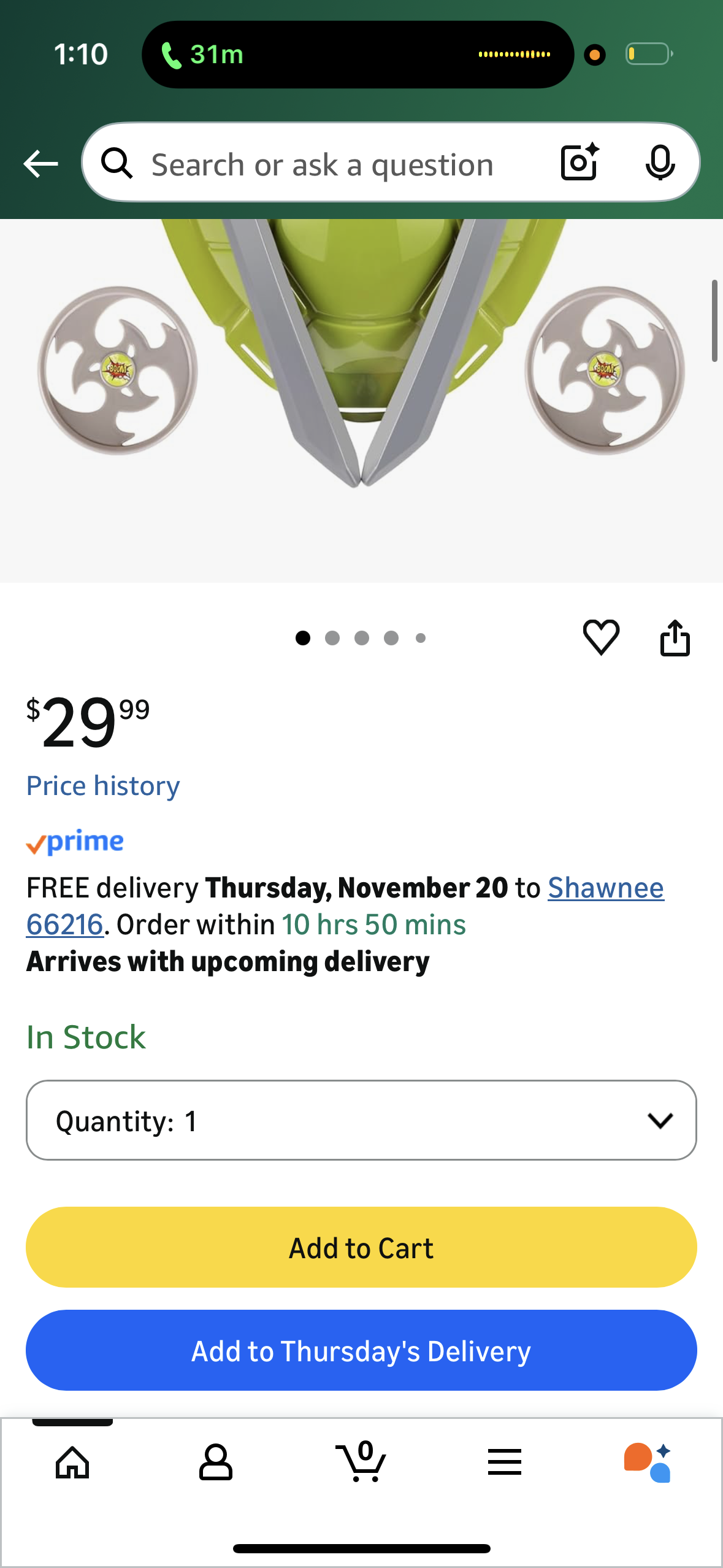The height and width of the screenshot is (1568, 723).
Task: Open the Price history link
Action: click(x=103, y=786)
